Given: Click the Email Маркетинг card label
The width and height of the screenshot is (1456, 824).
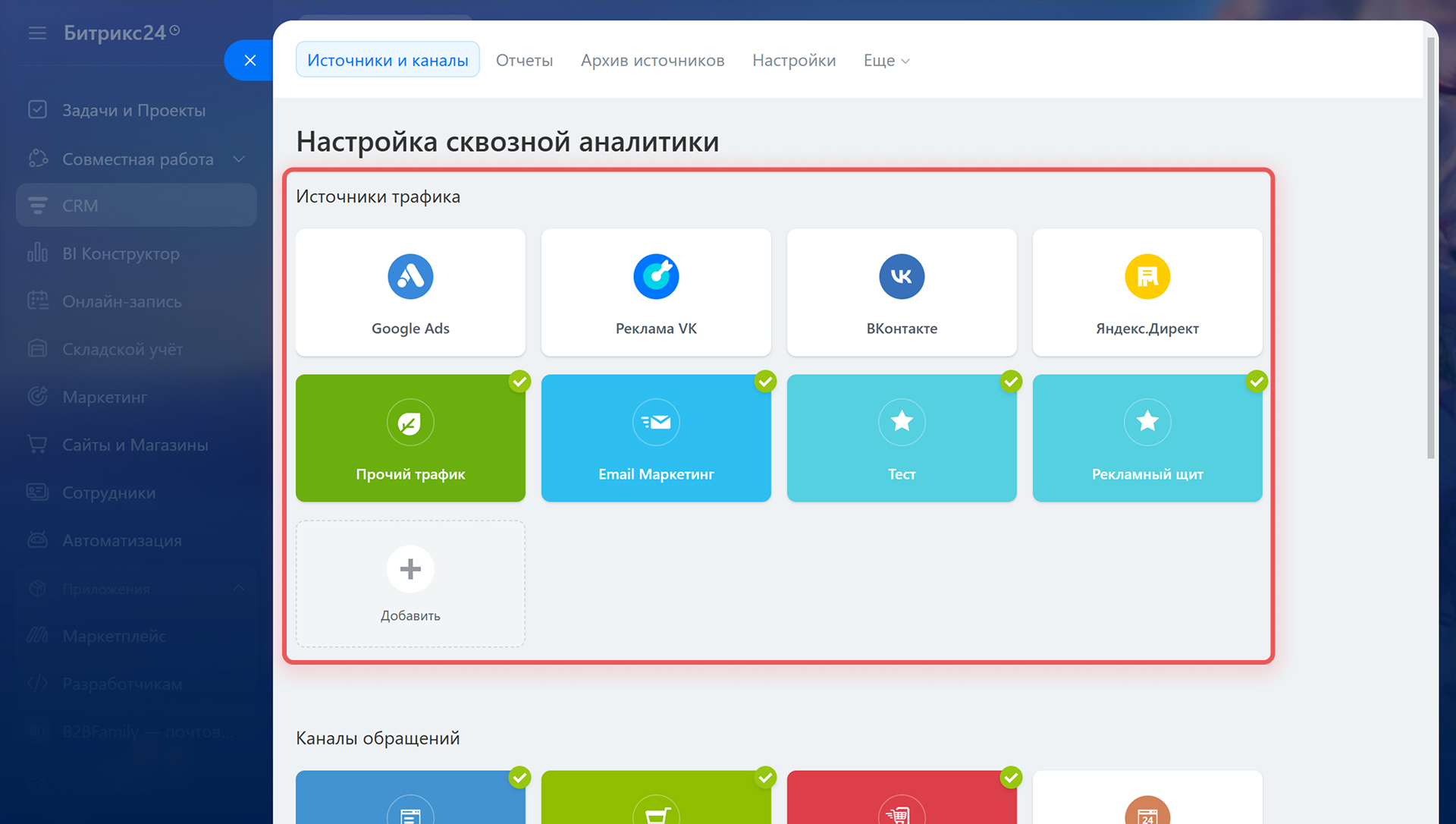Looking at the screenshot, I should coord(656,474).
